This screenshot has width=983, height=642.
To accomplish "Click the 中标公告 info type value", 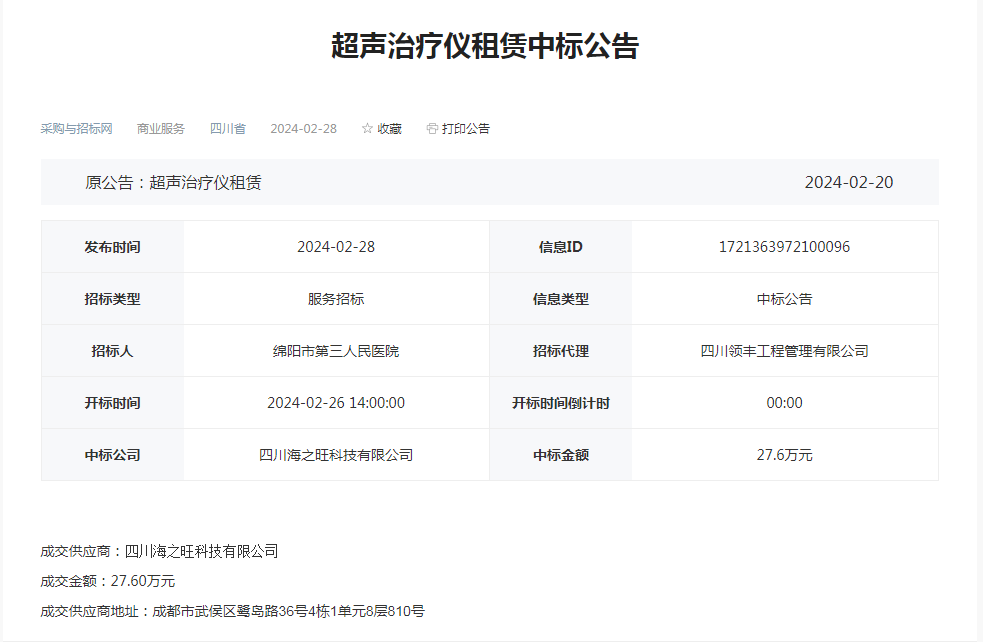I will (784, 299).
